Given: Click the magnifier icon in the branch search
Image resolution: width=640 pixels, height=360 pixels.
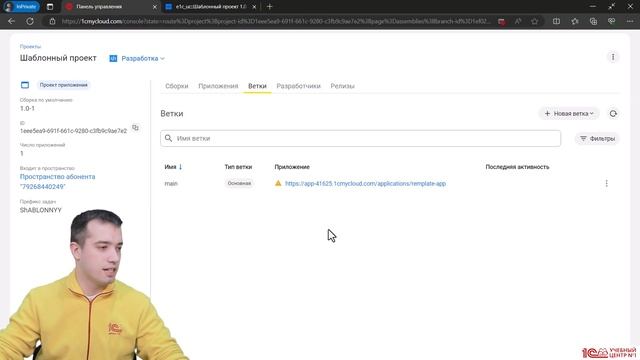Looking at the screenshot, I should pos(168,138).
